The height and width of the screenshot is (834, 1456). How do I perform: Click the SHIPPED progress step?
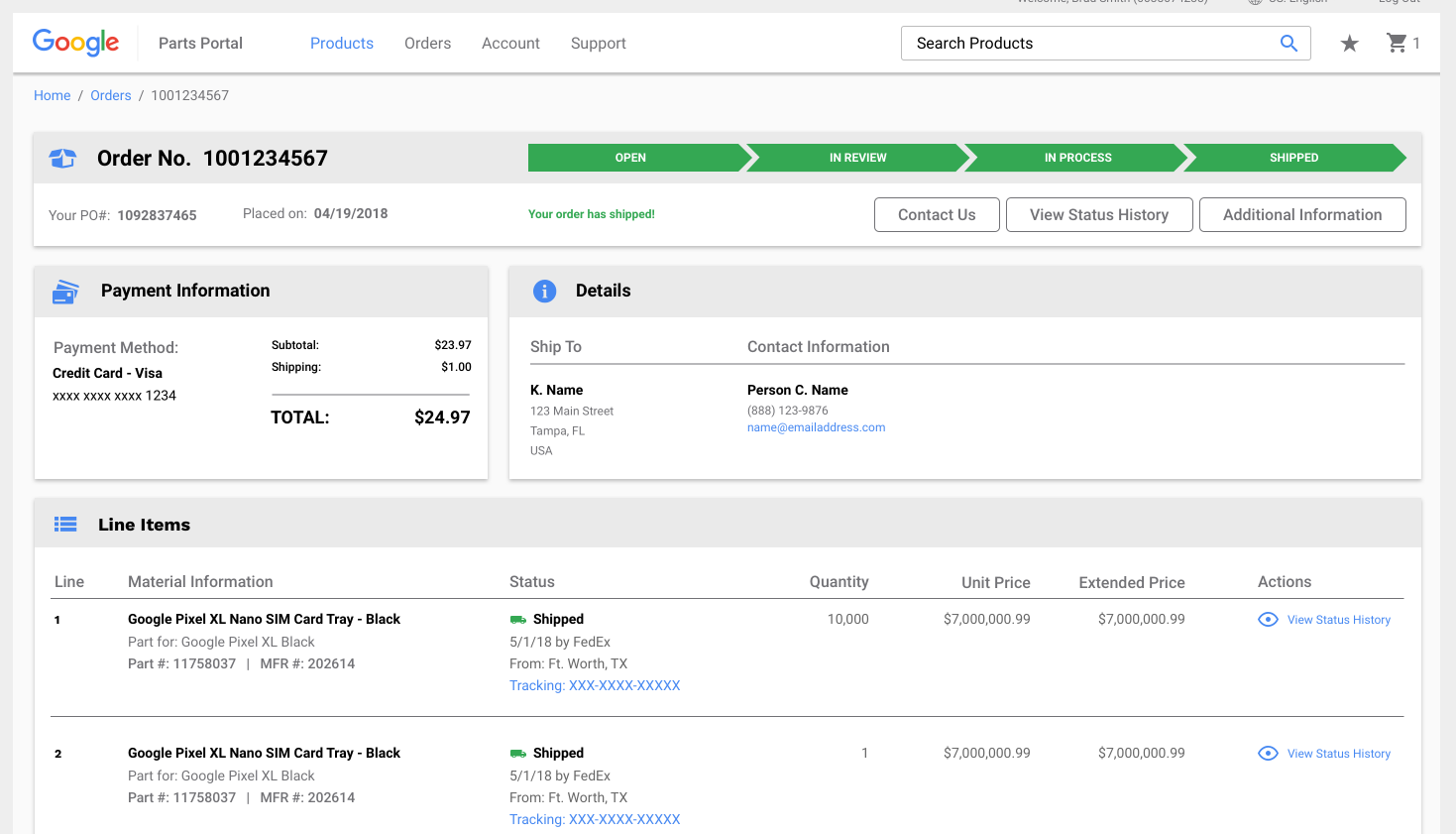click(1294, 158)
